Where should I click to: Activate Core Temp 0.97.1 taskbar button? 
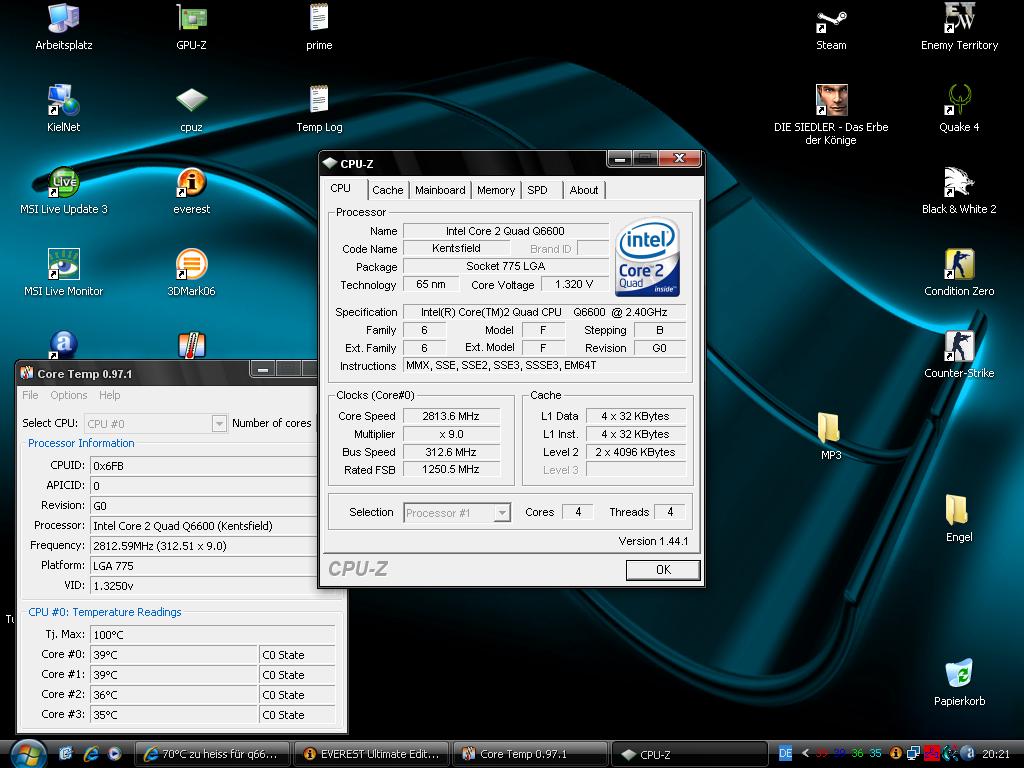(x=530, y=754)
